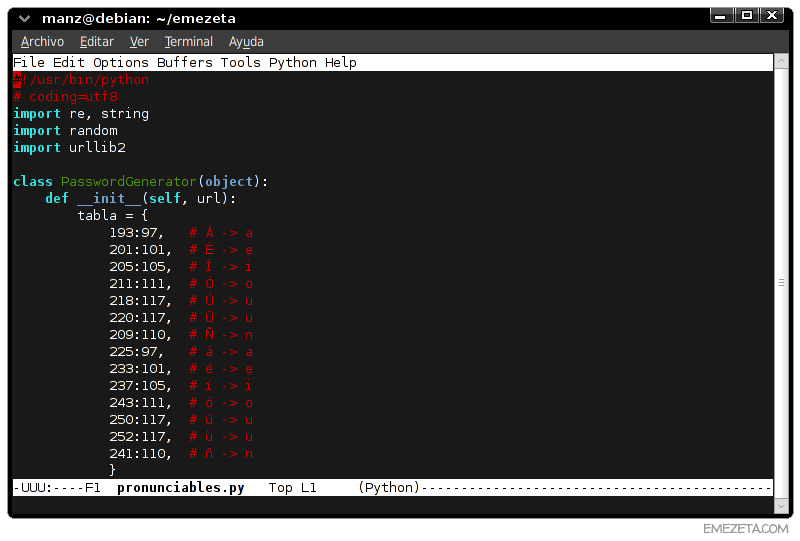Click the 237:105 table entry
The image size is (800, 541).
140,386
